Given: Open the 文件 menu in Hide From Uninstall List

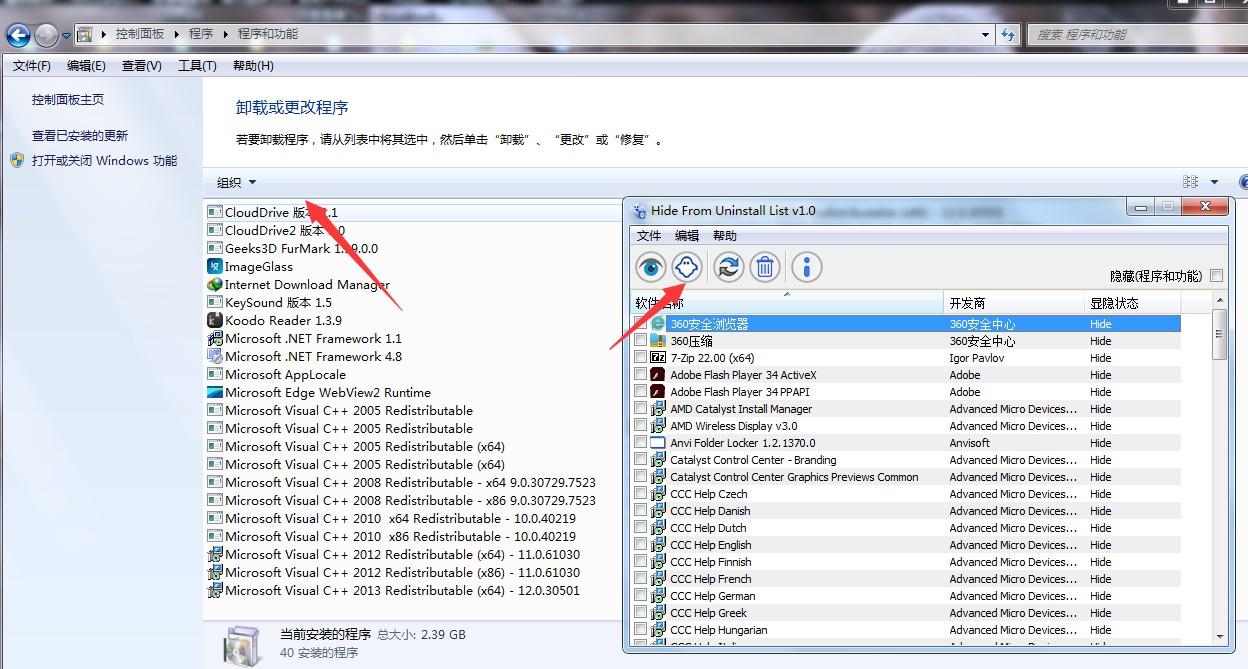Looking at the screenshot, I should [x=649, y=236].
